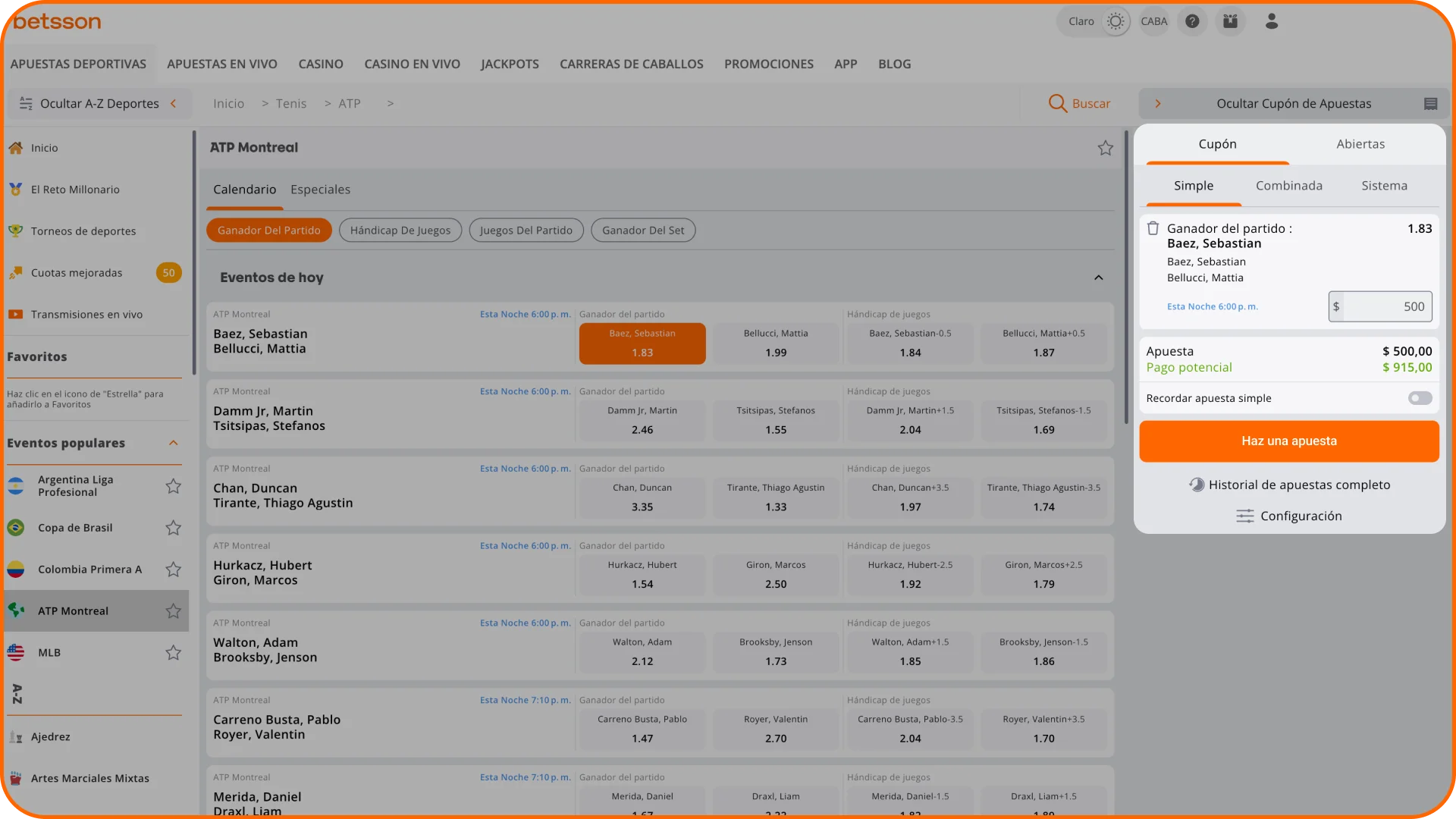
Task: Pick Tsitsipas, Stefanos odds 1.55
Action: click(776, 421)
